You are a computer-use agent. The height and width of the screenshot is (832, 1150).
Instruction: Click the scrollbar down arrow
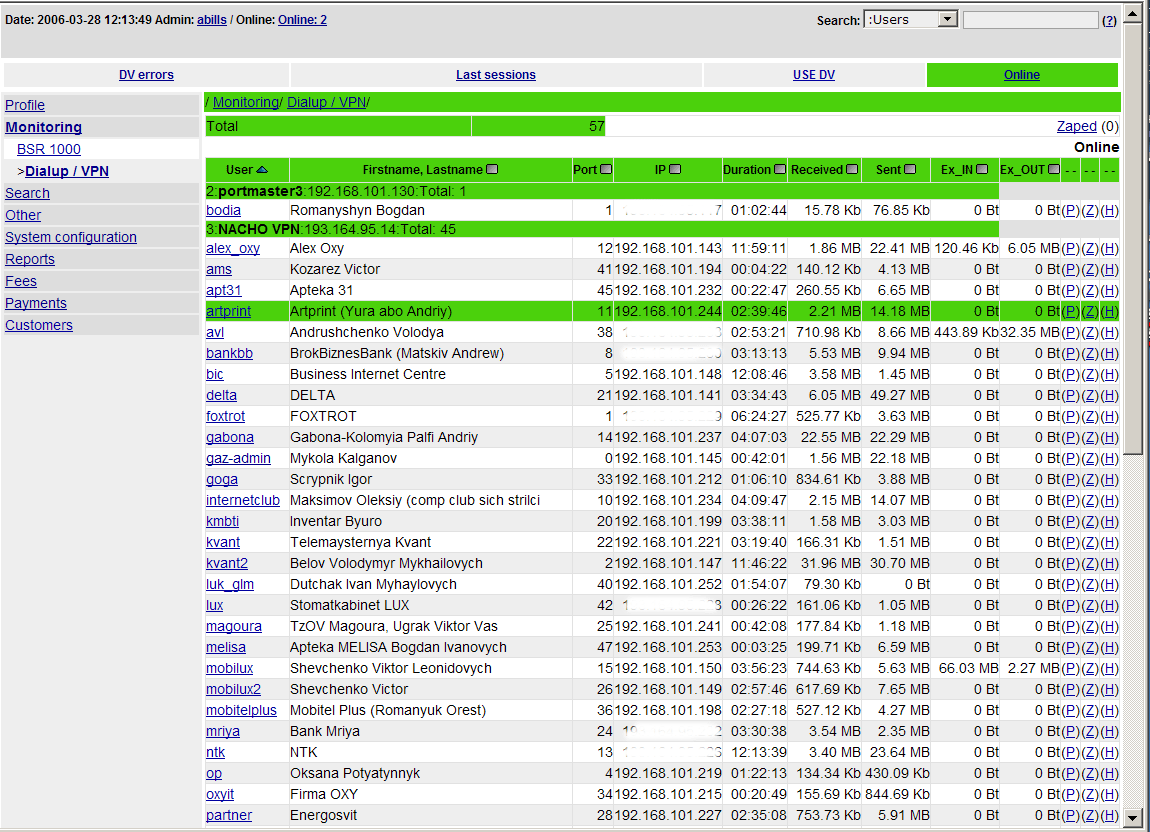pyautogui.click(x=1133, y=818)
